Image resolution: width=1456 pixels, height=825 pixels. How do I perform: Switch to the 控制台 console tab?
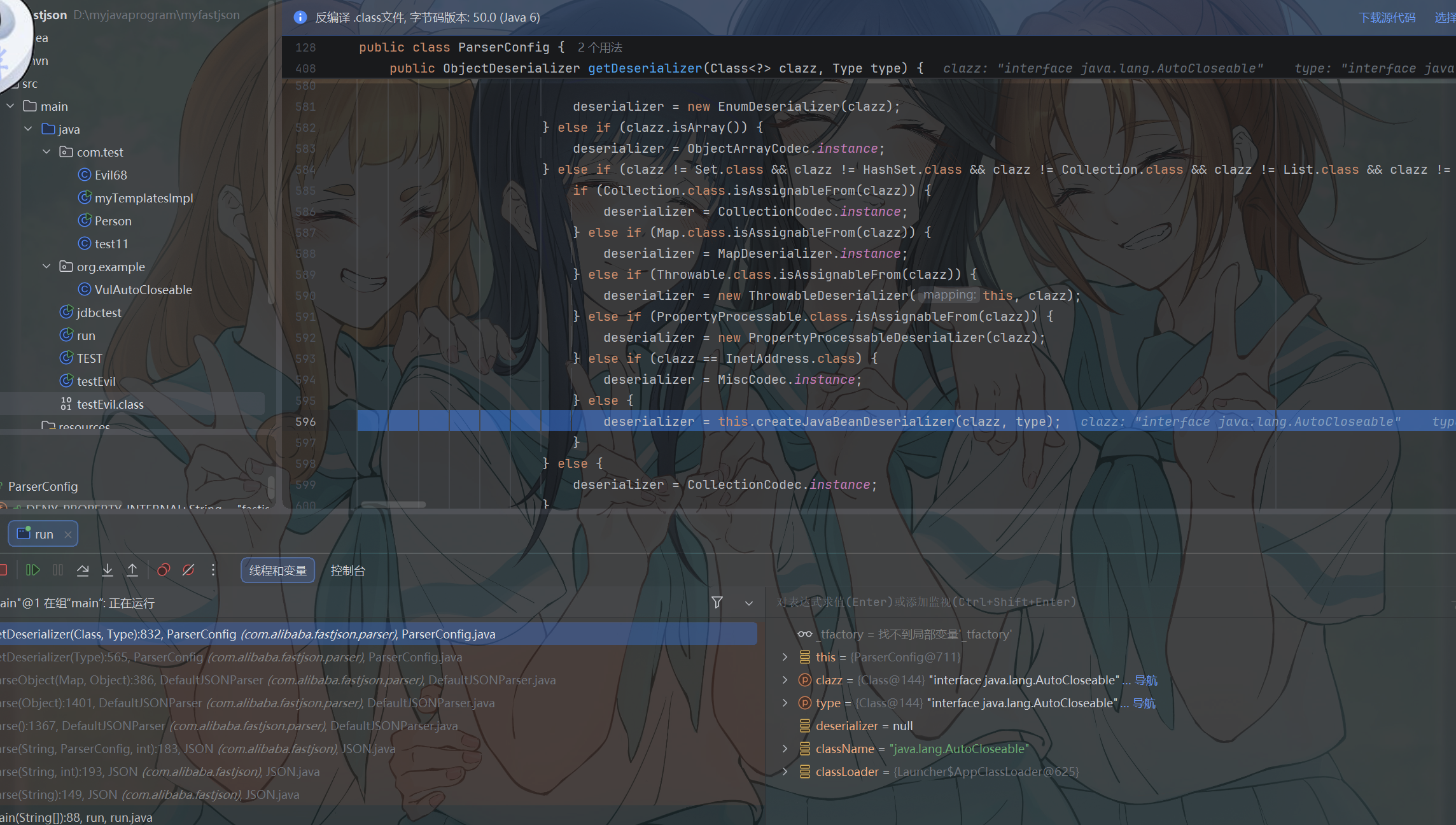tap(347, 570)
